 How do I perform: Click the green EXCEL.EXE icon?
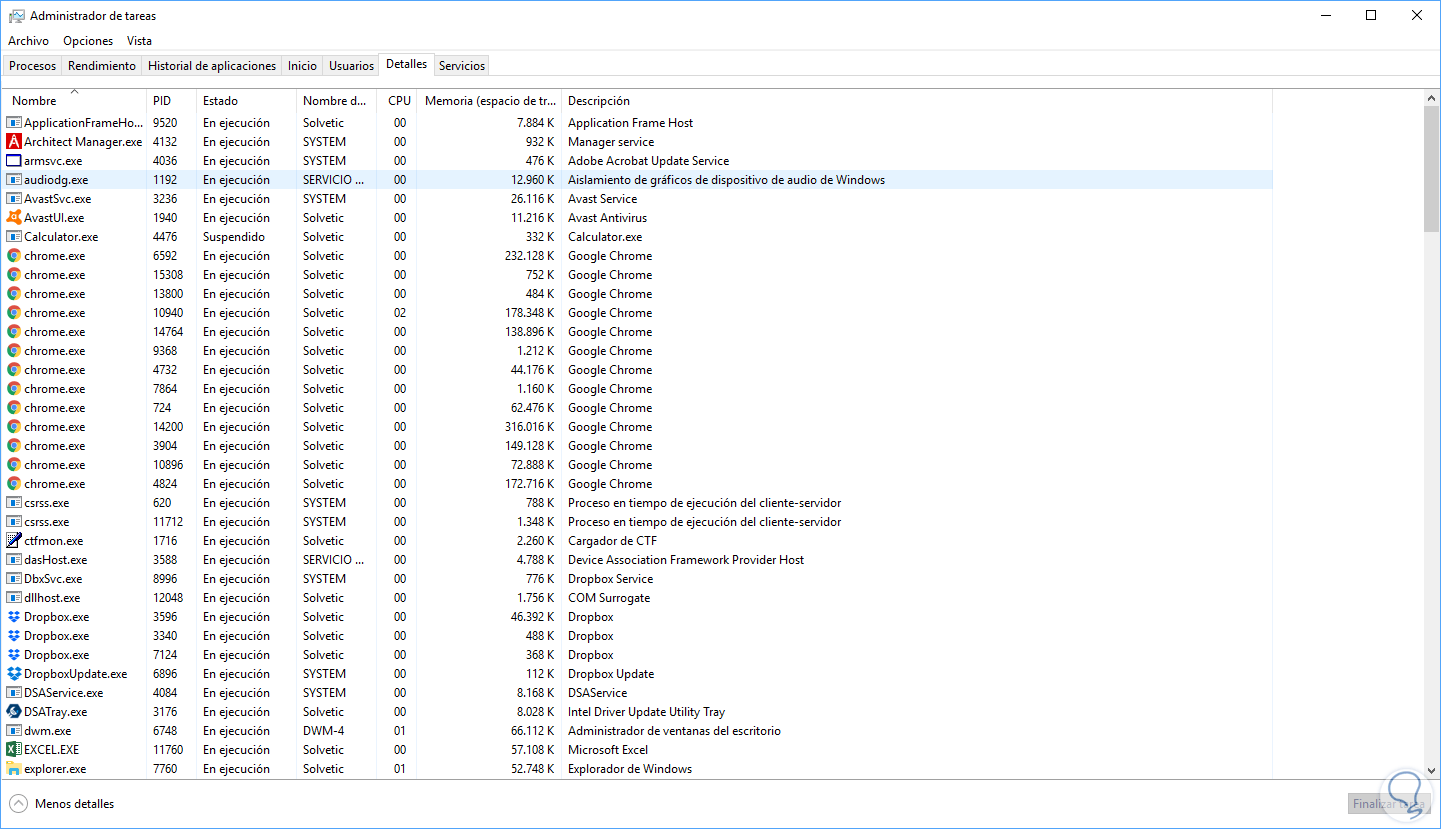click(x=14, y=750)
